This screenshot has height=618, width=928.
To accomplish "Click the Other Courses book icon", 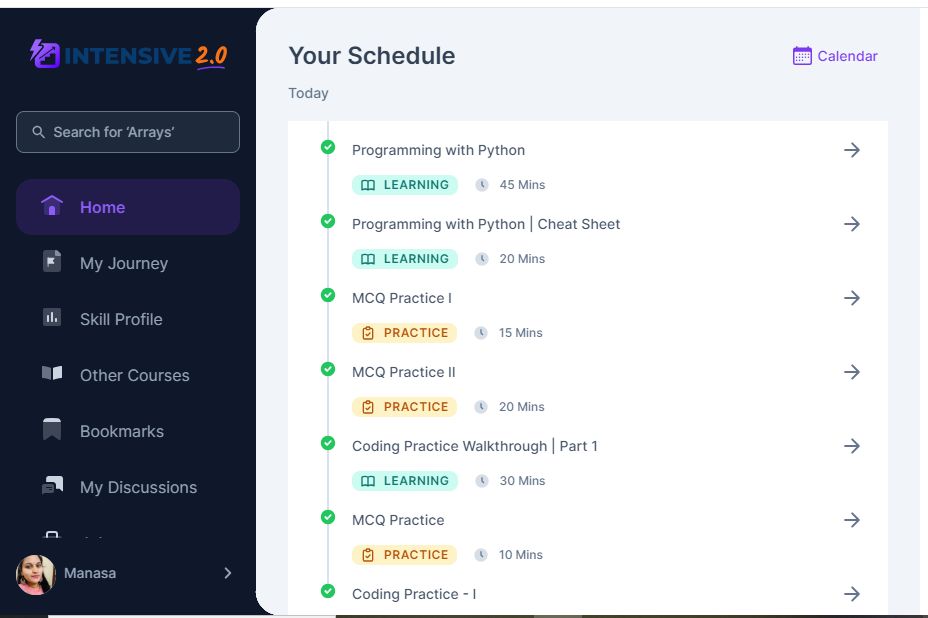I will click(52, 374).
